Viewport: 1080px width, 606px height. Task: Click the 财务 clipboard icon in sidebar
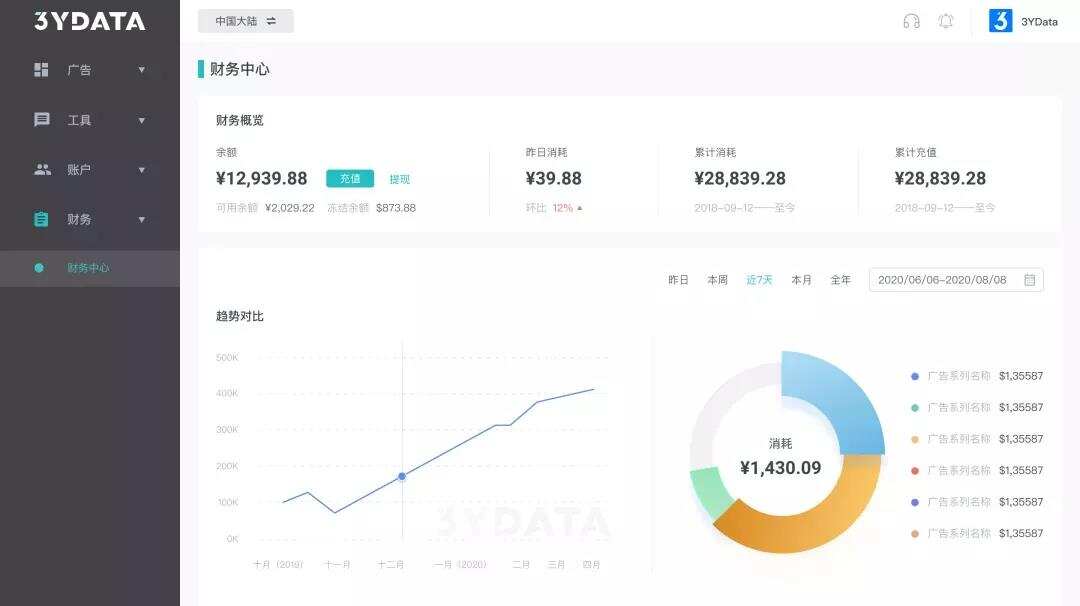point(41,219)
